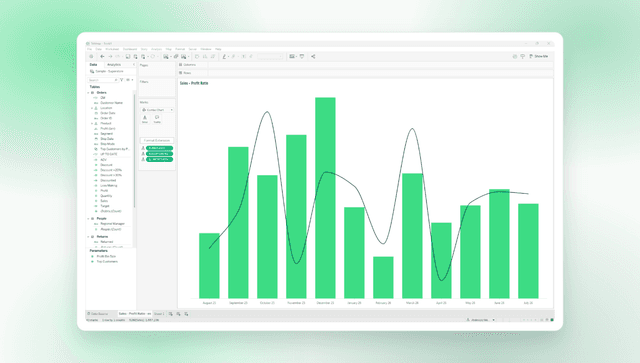Screen dimensions: 640x363
Task: Open the Combo Chart marks type dropdown
Action: click(x=157, y=110)
